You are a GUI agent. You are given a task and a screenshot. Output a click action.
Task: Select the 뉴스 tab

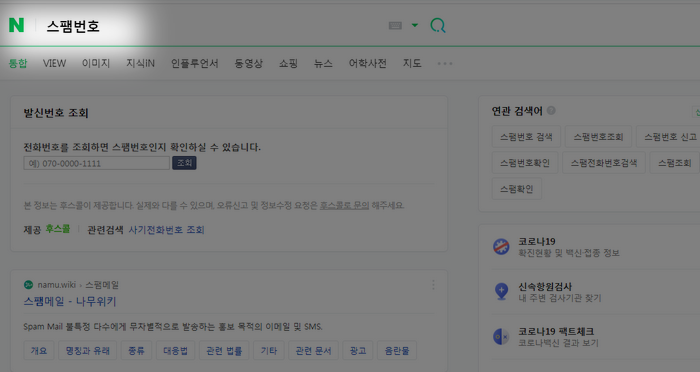[x=323, y=63]
